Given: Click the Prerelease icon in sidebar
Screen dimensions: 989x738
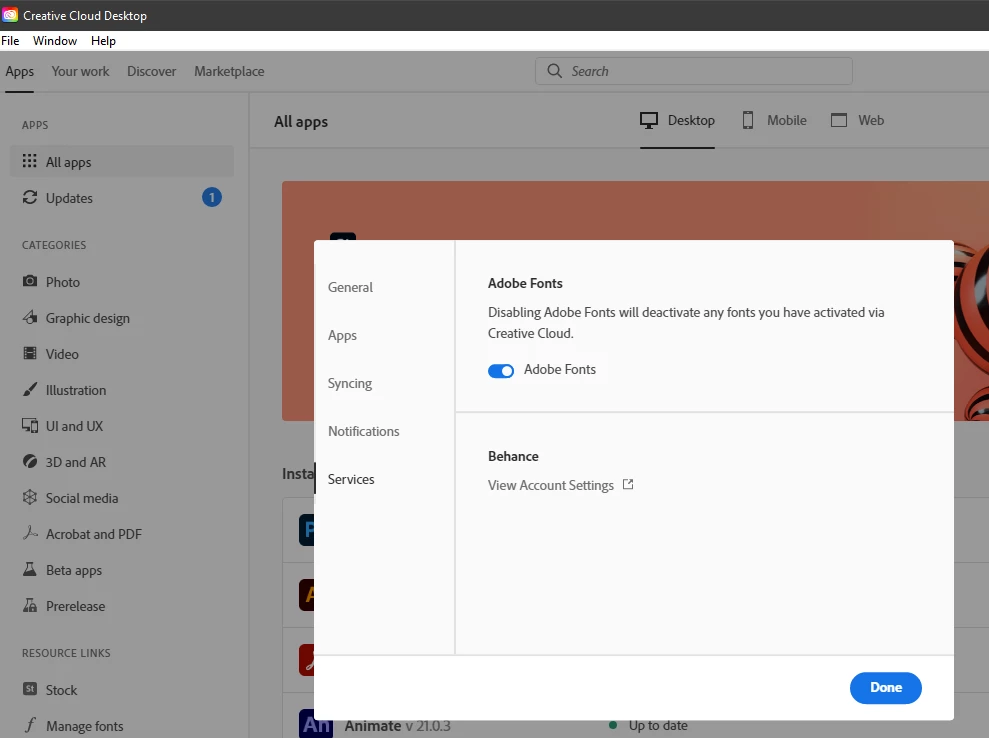Looking at the screenshot, I should point(30,605).
